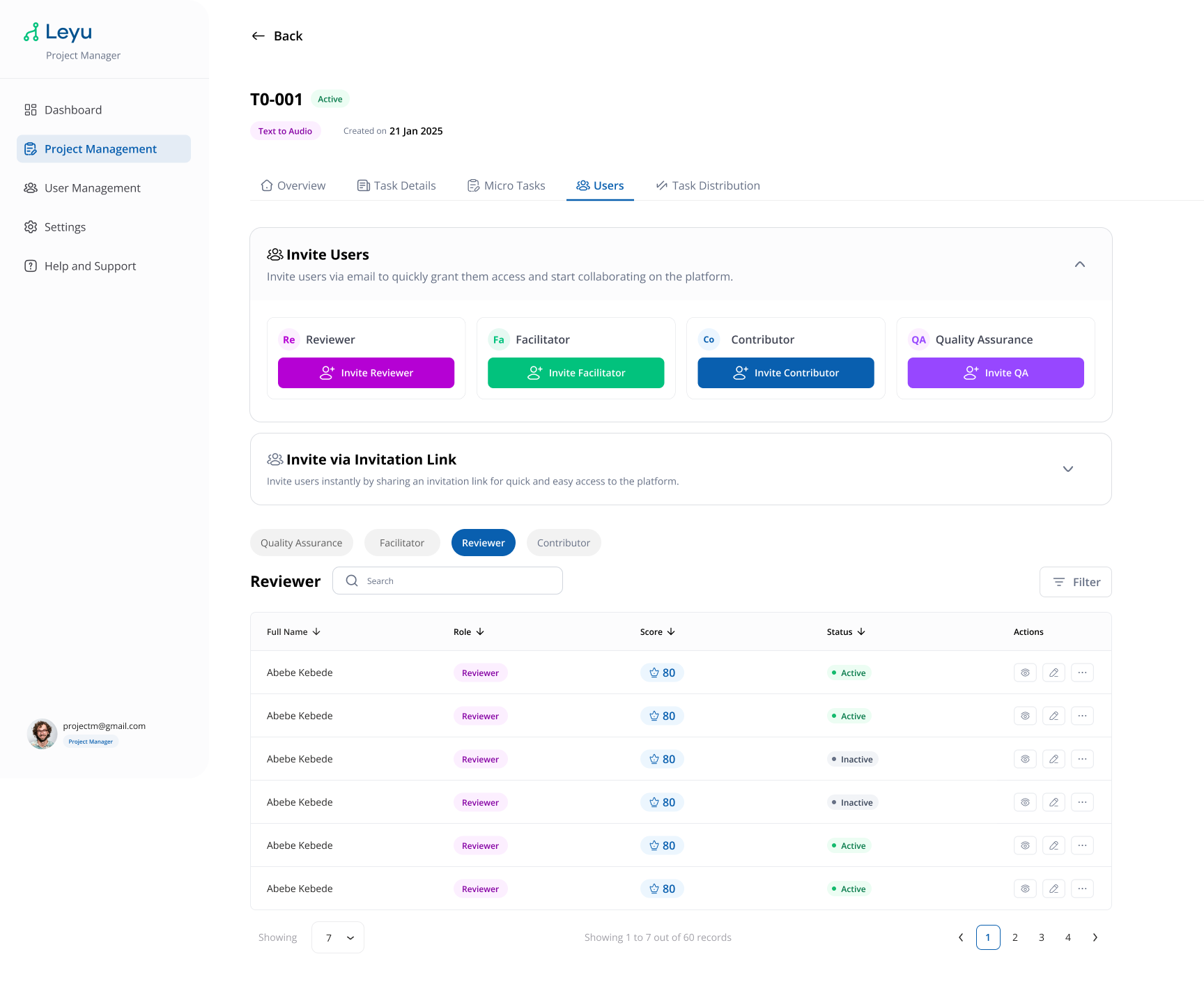Open User Management in the sidebar
Image resolution: width=1204 pixels, height=998 pixels.
pos(92,188)
